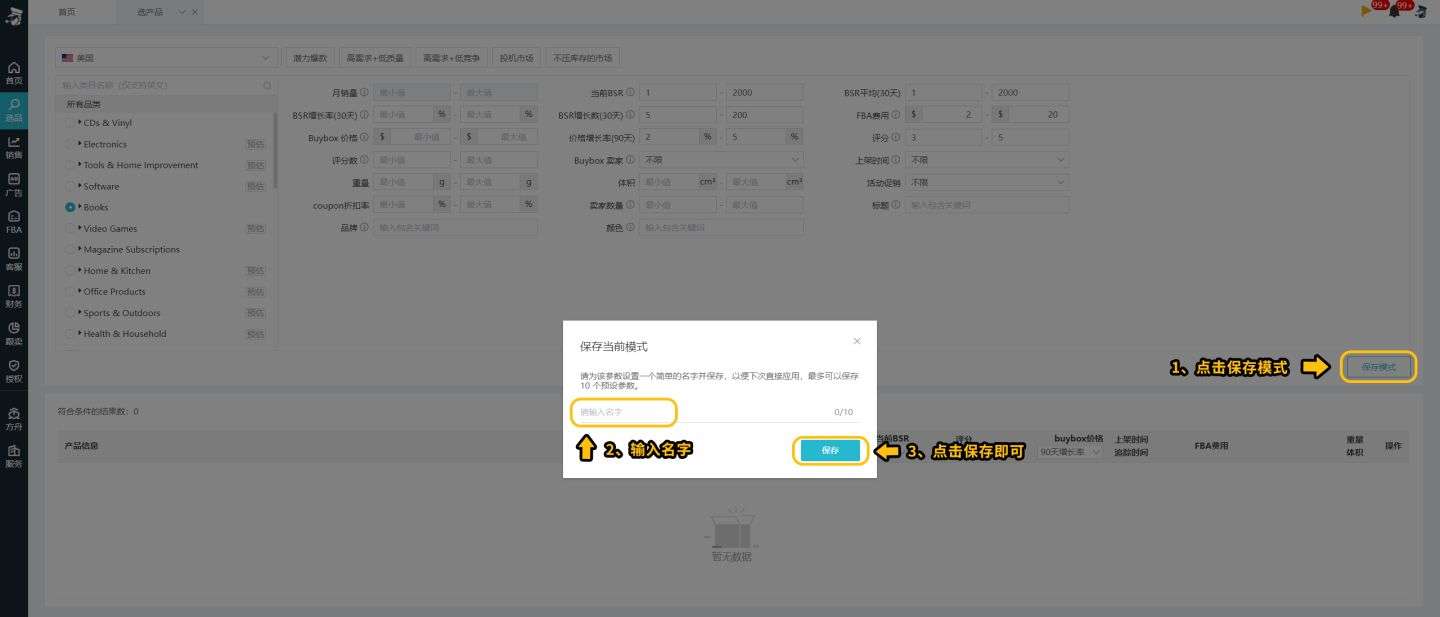
Task: Click info icon next to FBA费用
Action: [896, 115]
